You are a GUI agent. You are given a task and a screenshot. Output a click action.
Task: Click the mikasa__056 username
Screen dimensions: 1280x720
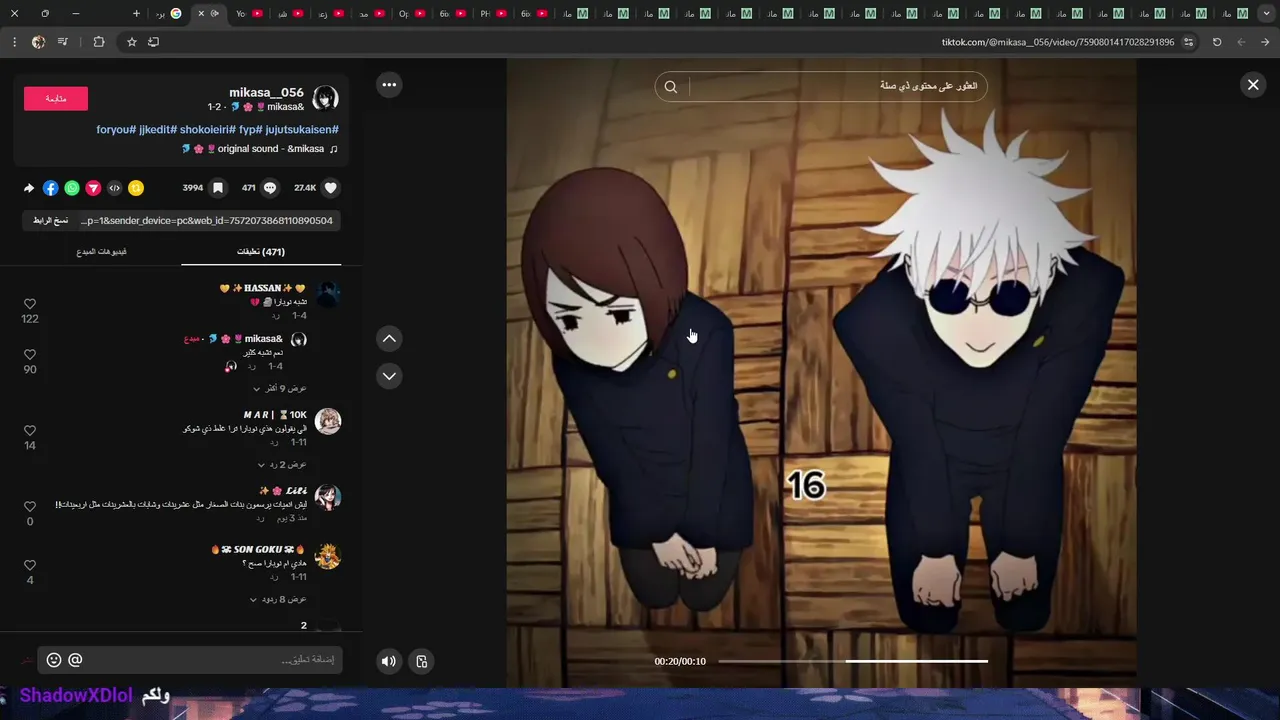pyautogui.click(x=266, y=92)
